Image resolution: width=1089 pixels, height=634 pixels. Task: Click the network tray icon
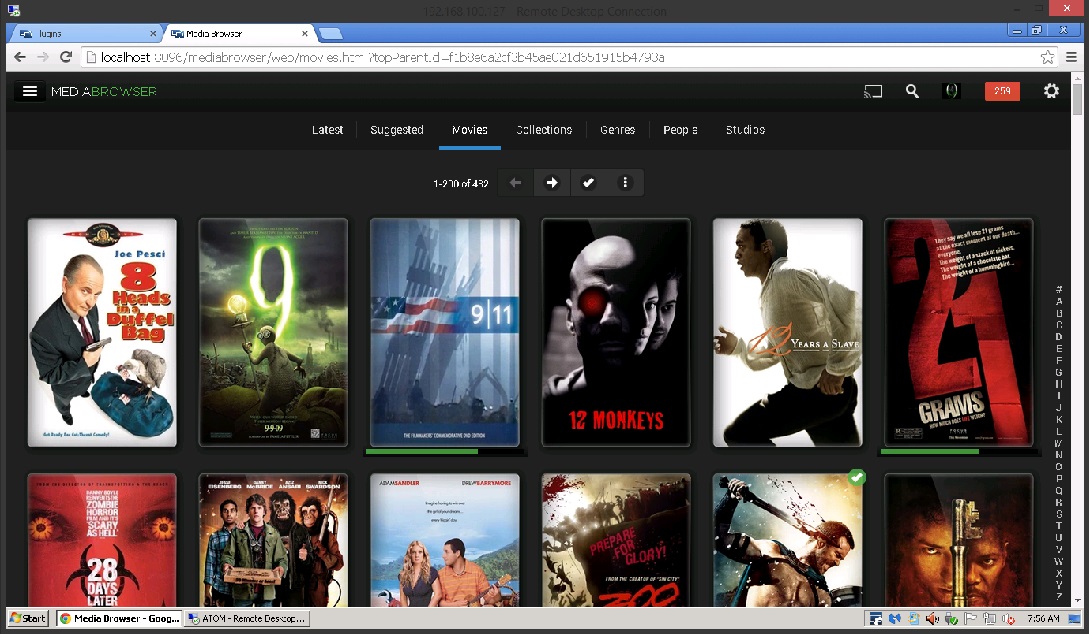coord(989,618)
